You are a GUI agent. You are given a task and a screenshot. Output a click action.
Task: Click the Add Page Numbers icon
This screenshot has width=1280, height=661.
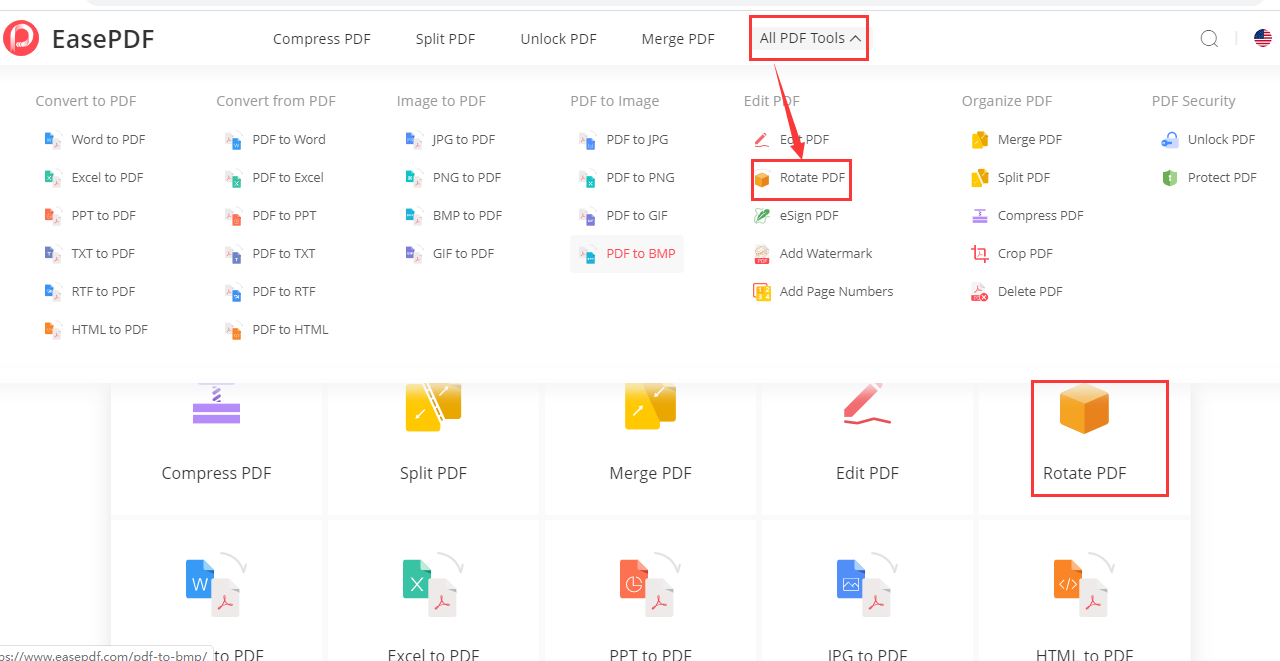[x=762, y=292]
